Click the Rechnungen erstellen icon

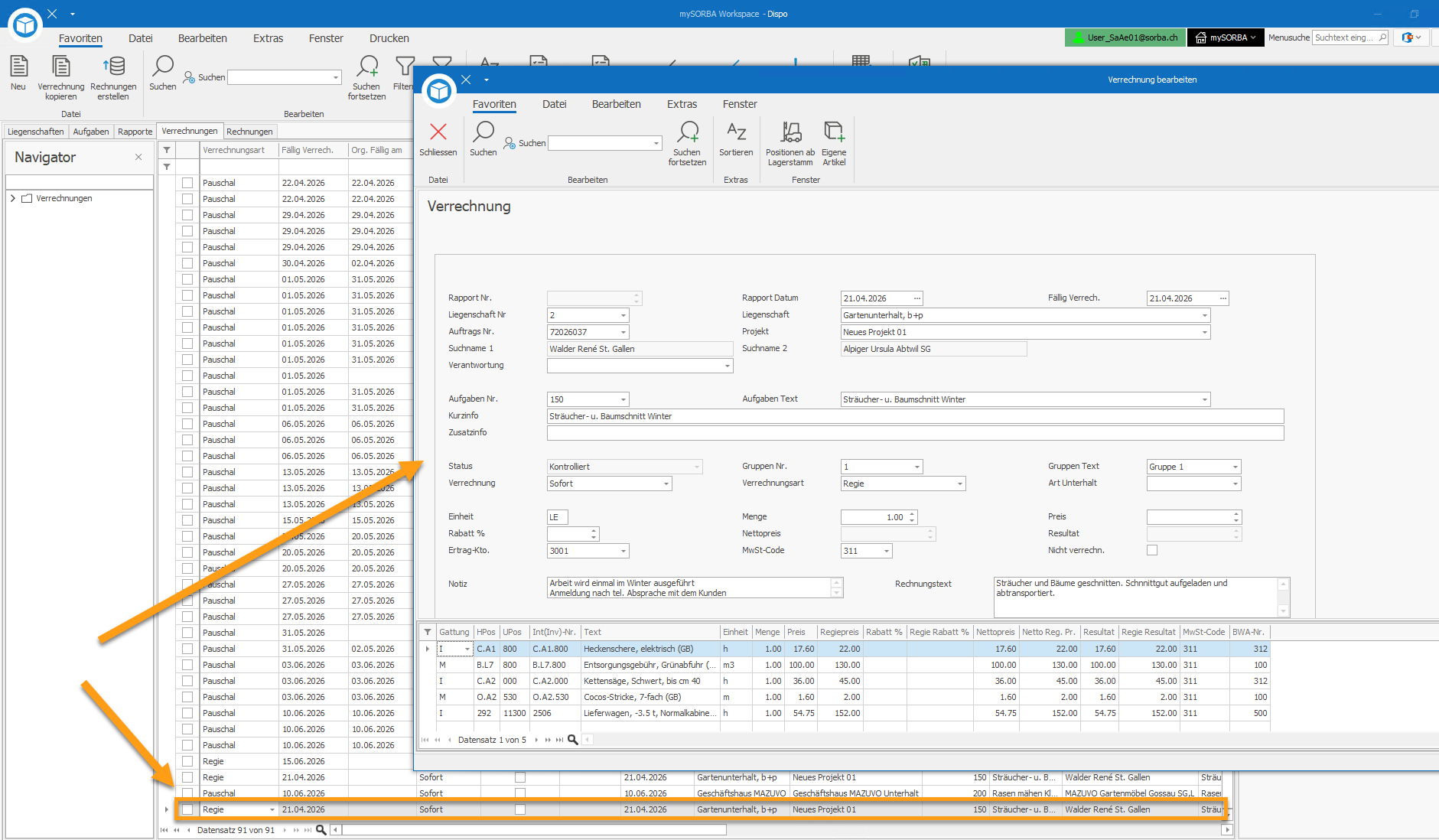[x=113, y=67]
